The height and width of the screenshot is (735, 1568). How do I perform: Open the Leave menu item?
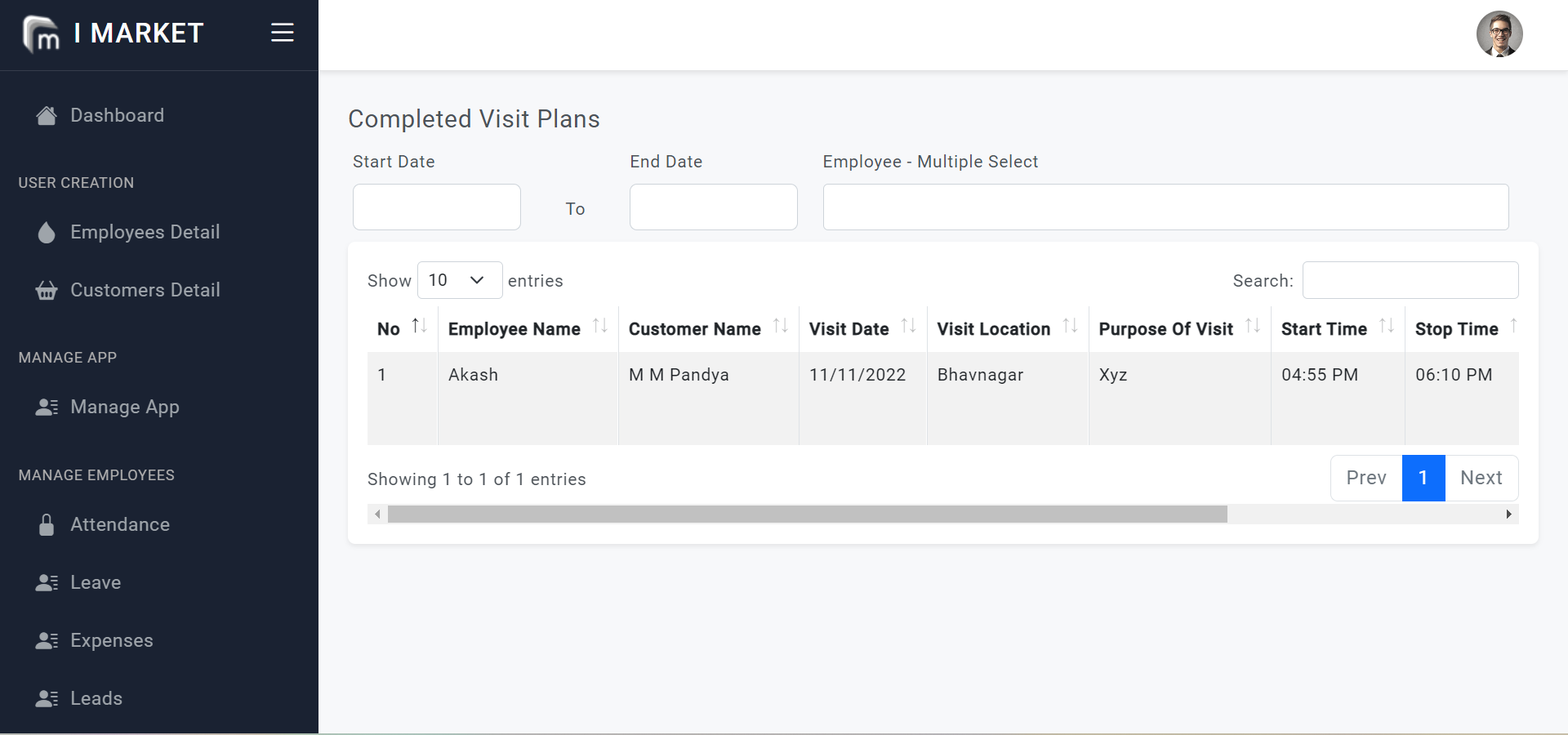(x=96, y=583)
